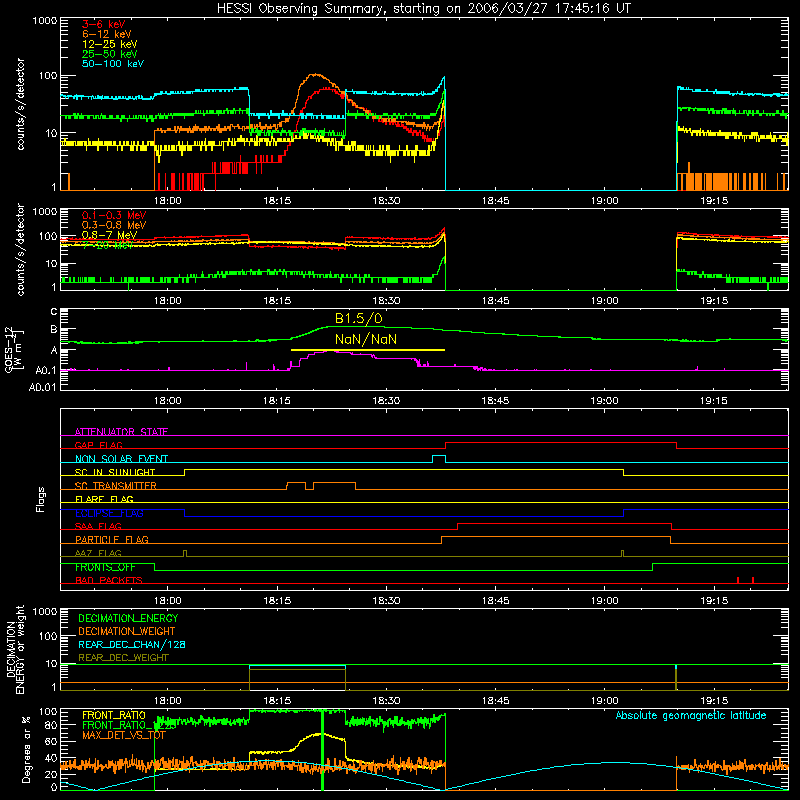Click the ATTENUATOR_STATE flag label
The image size is (800, 800).
121,432
